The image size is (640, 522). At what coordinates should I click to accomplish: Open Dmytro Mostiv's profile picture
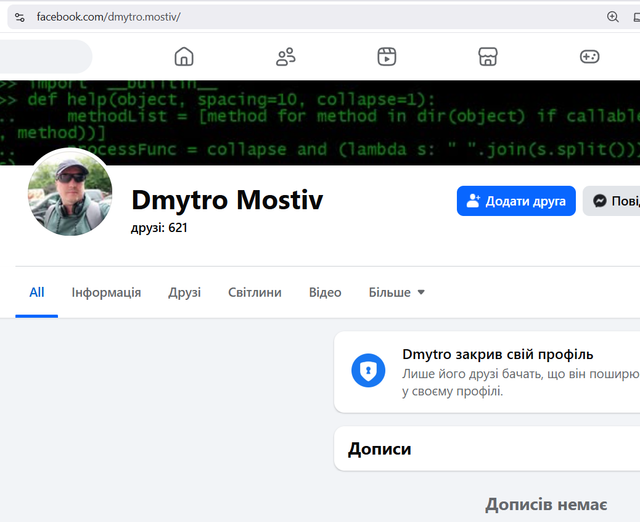pos(70,193)
